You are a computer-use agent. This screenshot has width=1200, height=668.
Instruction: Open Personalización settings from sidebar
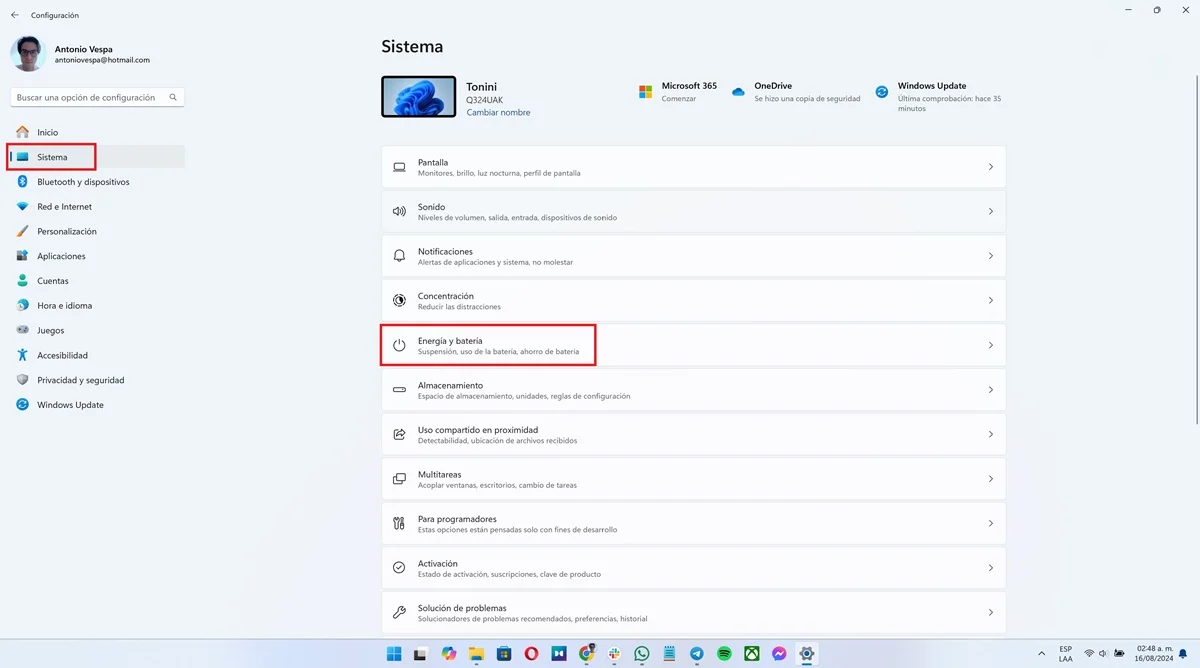pos(66,231)
